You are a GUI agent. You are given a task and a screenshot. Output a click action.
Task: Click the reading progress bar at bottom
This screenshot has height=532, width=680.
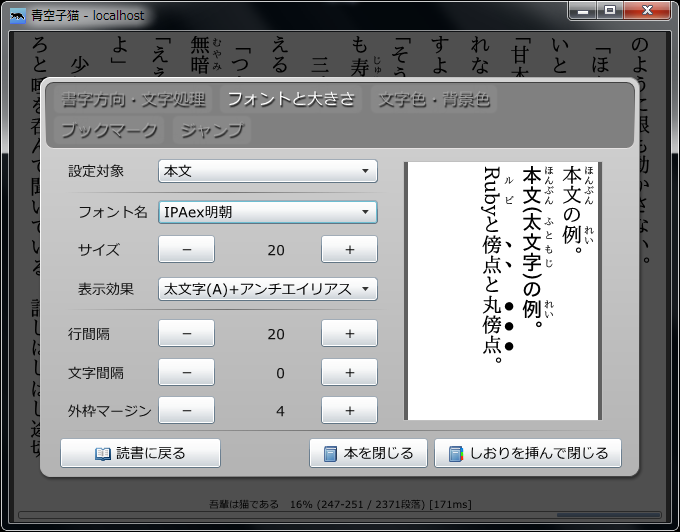pyautogui.click(x=340, y=515)
